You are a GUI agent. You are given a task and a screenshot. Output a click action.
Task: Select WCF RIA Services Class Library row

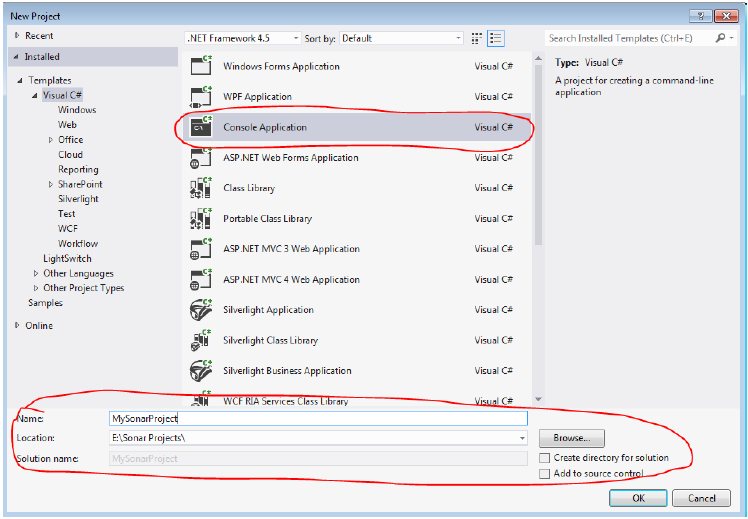[356, 400]
